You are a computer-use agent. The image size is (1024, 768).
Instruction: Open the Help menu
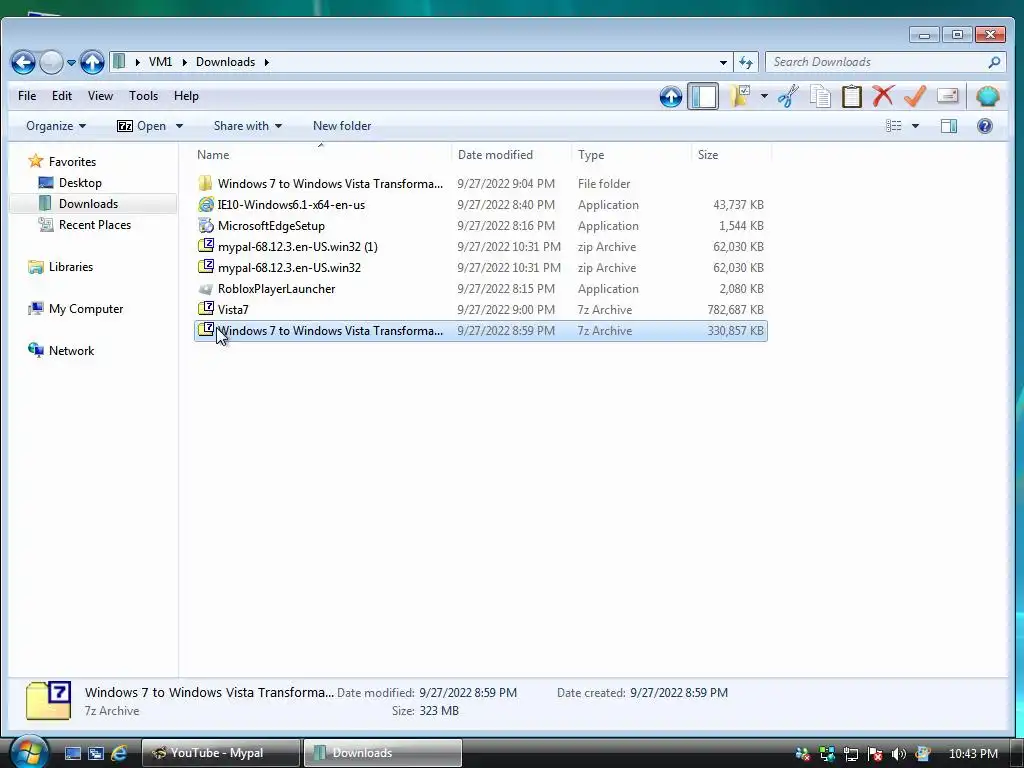tap(186, 95)
